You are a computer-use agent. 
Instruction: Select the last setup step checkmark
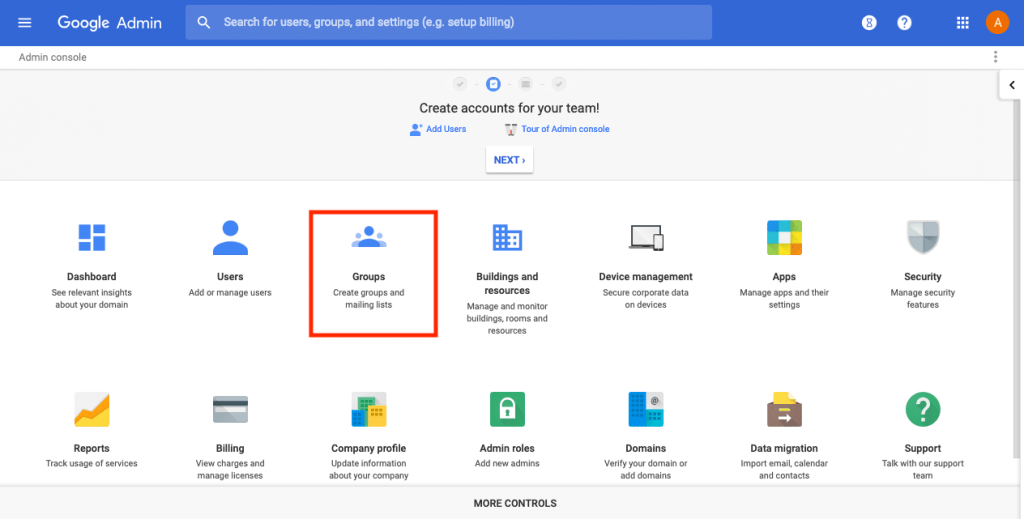click(558, 84)
